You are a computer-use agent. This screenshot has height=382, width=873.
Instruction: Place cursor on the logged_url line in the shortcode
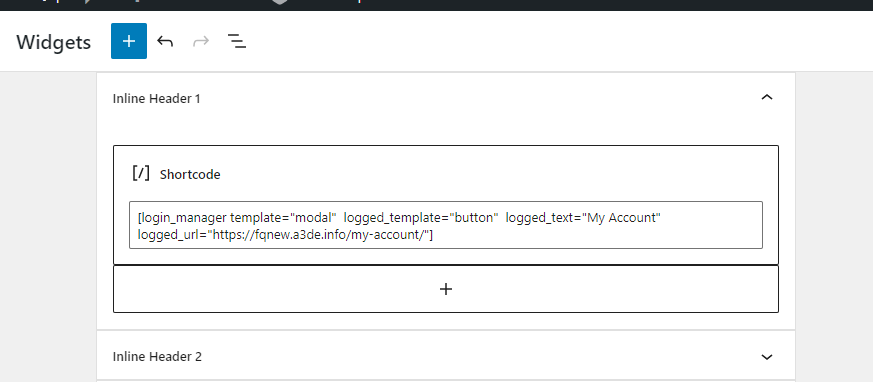[x=285, y=235]
